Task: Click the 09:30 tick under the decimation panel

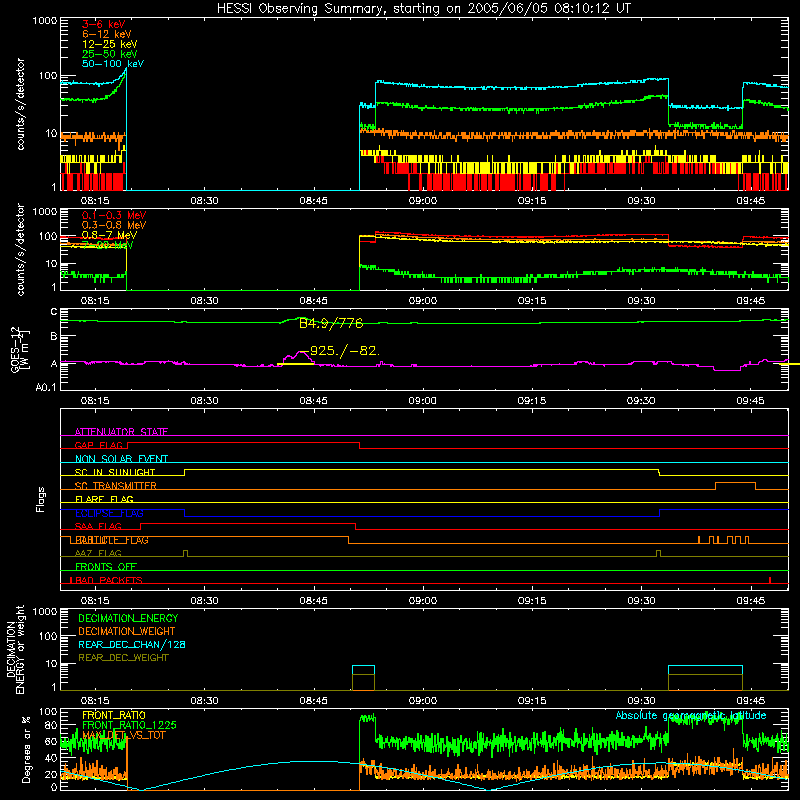Action: point(641,701)
